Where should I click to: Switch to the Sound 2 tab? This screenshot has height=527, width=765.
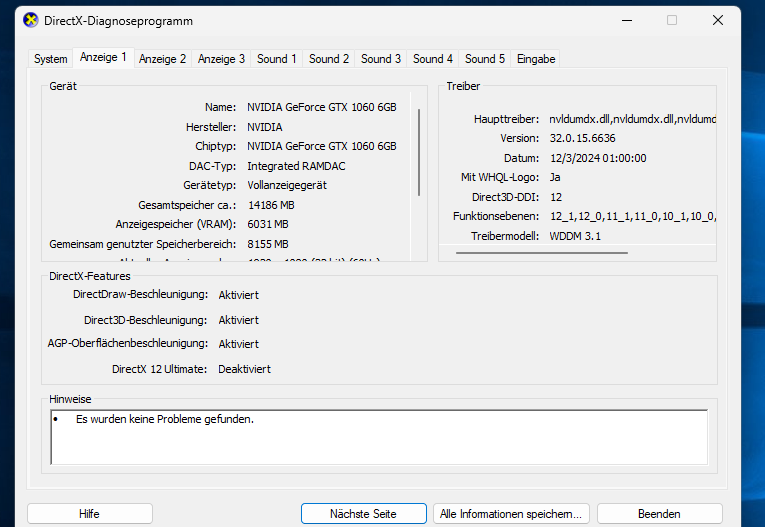329,59
